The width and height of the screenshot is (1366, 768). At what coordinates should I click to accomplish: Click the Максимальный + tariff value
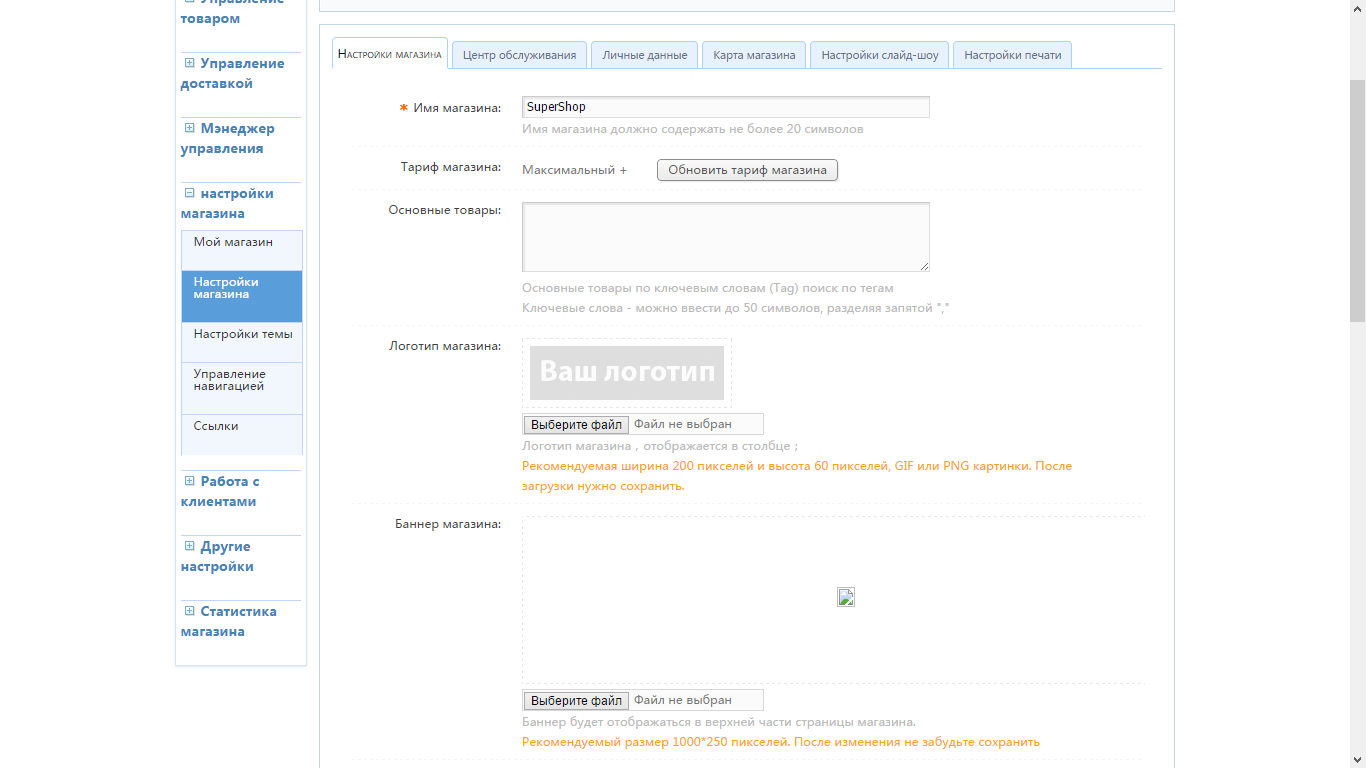(574, 170)
